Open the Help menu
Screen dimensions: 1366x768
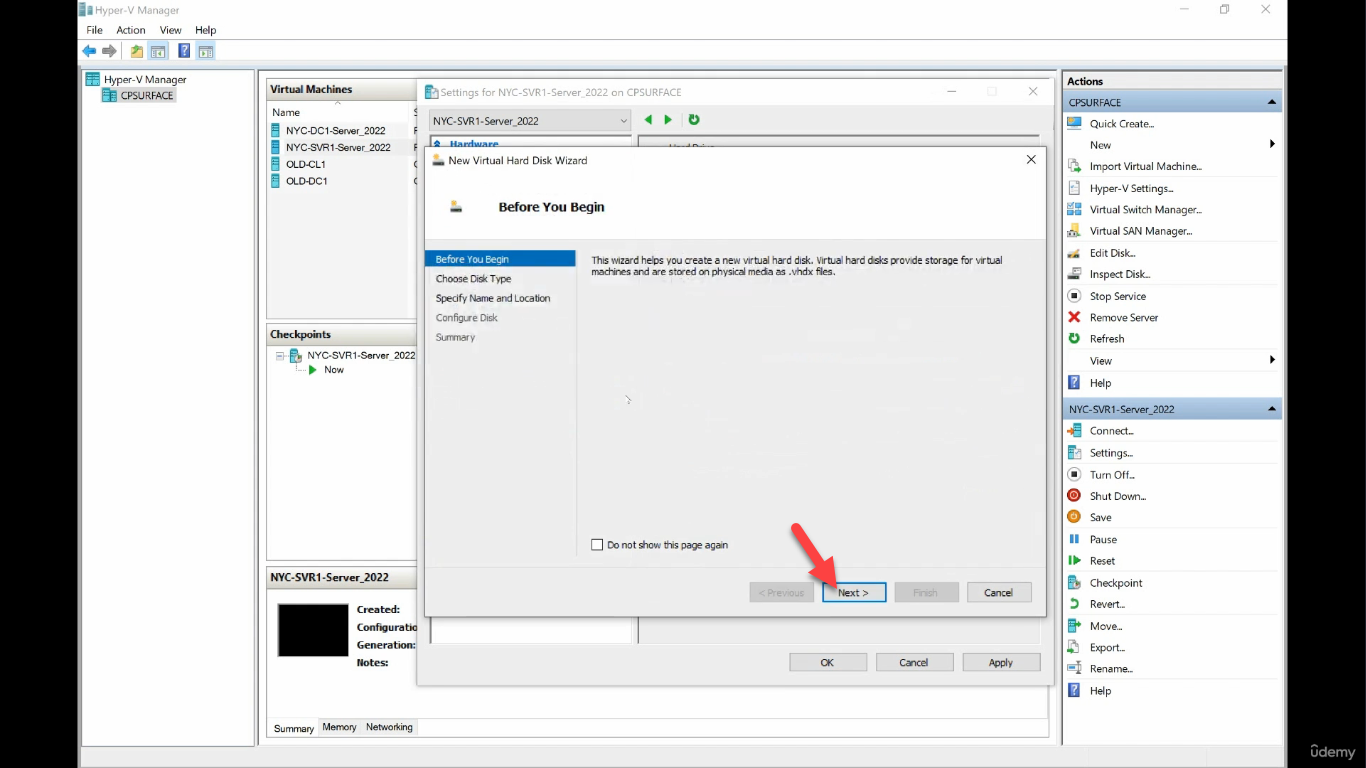click(206, 30)
